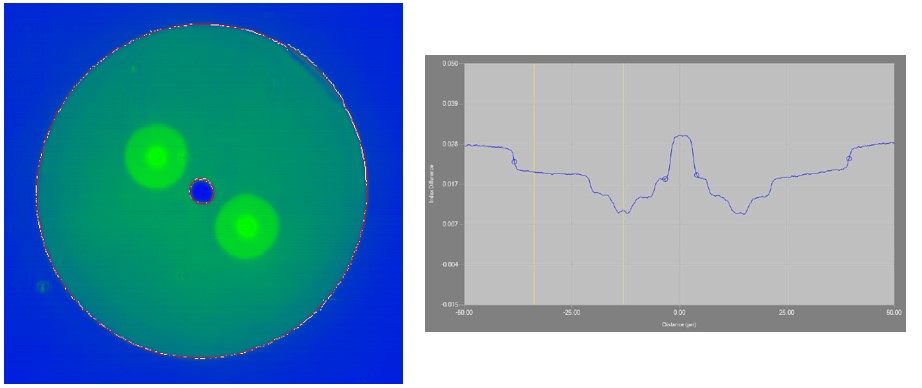The image size is (922, 388).
Task: Click the 0.007 y-axis tick value
Action: coord(451,224)
